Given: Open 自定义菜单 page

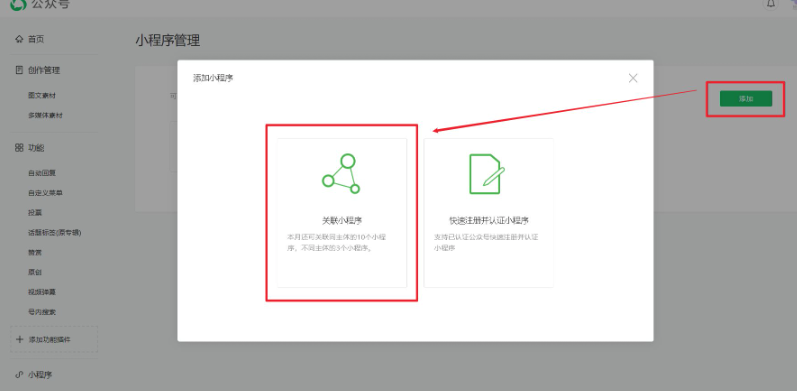Looking at the screenshot, I should click(x=45, y=193).
